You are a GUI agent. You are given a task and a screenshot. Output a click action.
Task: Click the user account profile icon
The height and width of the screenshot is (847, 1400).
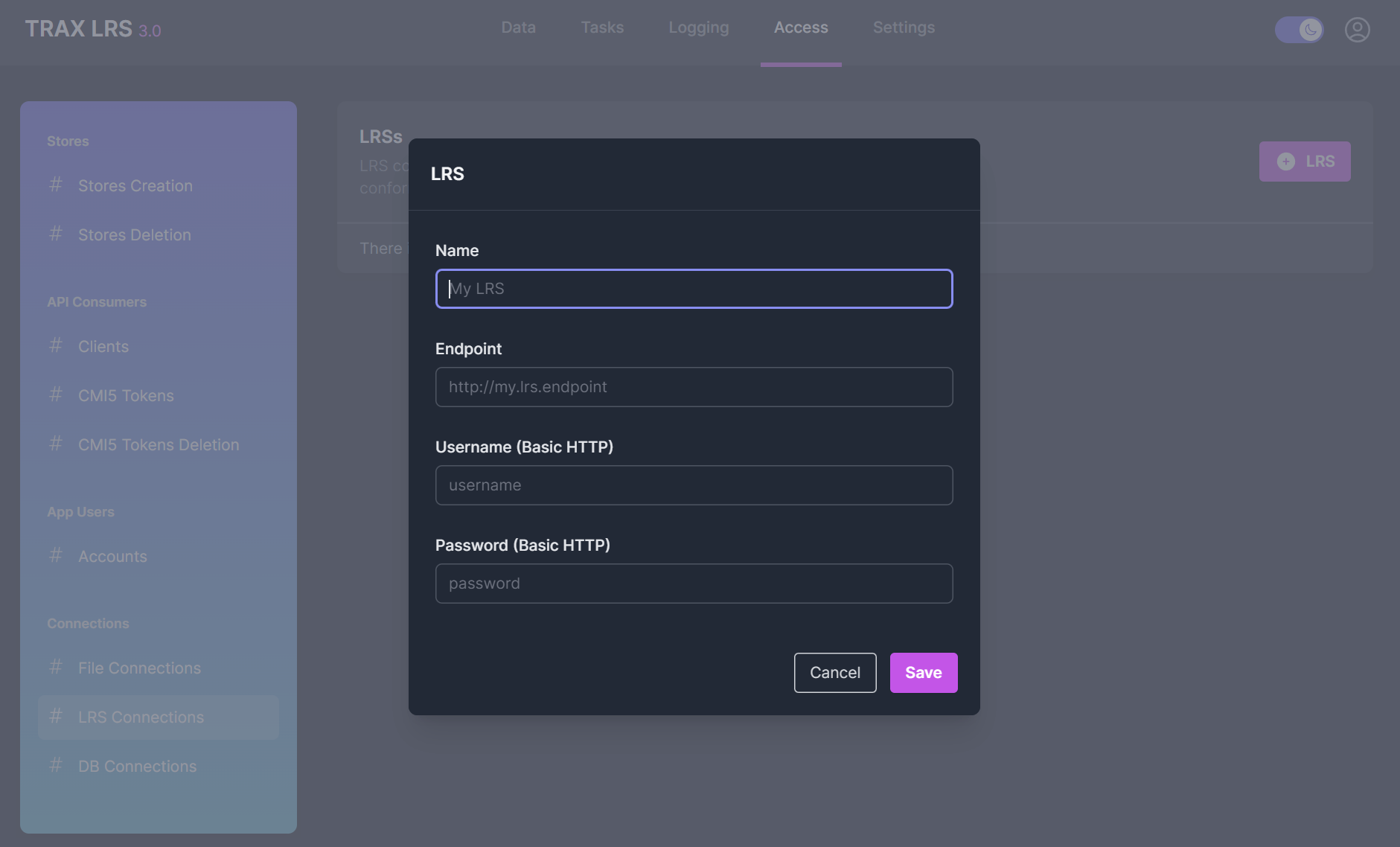click(1357, 30)
